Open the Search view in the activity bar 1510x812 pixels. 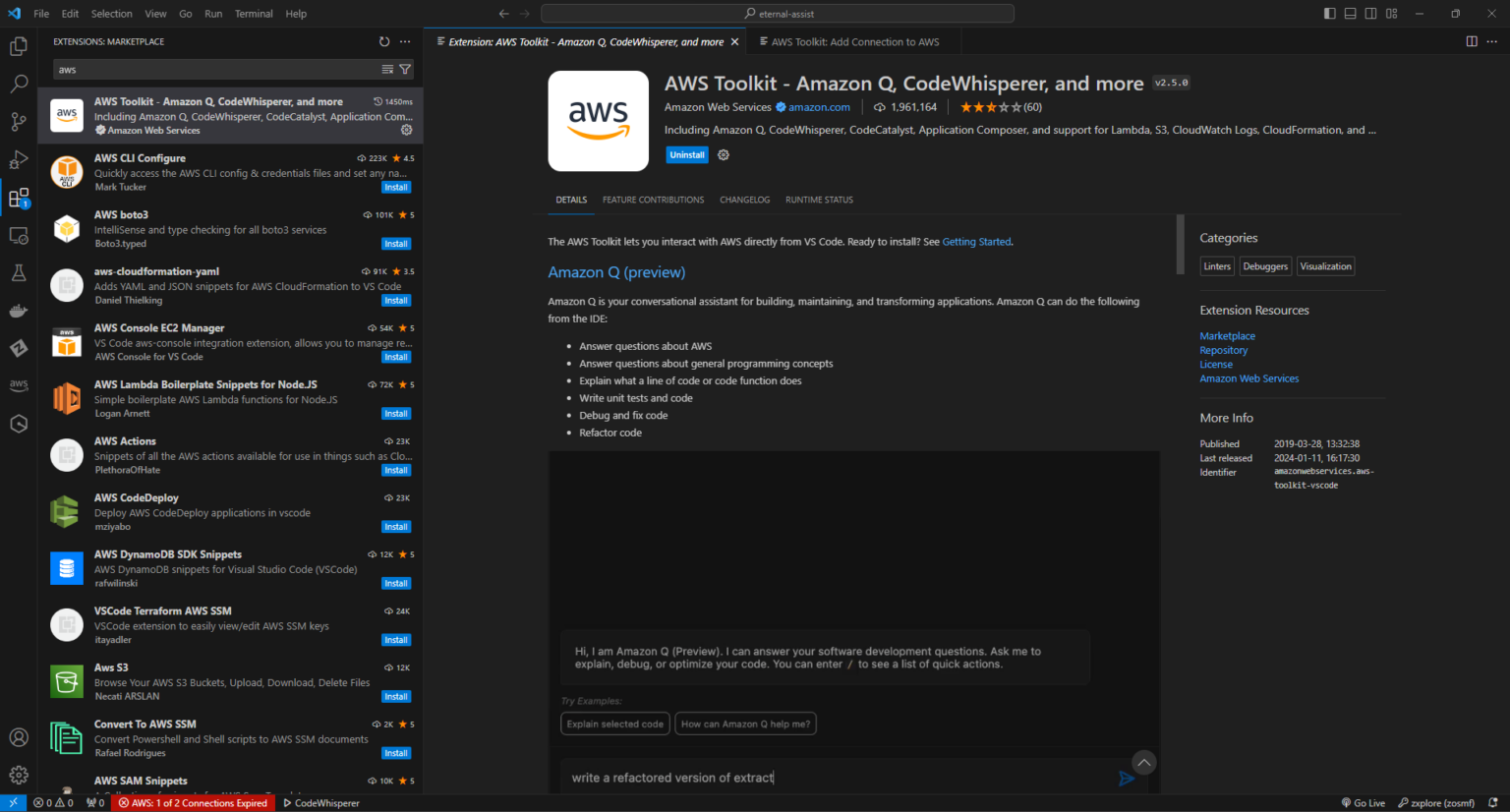tap(18, 84)
